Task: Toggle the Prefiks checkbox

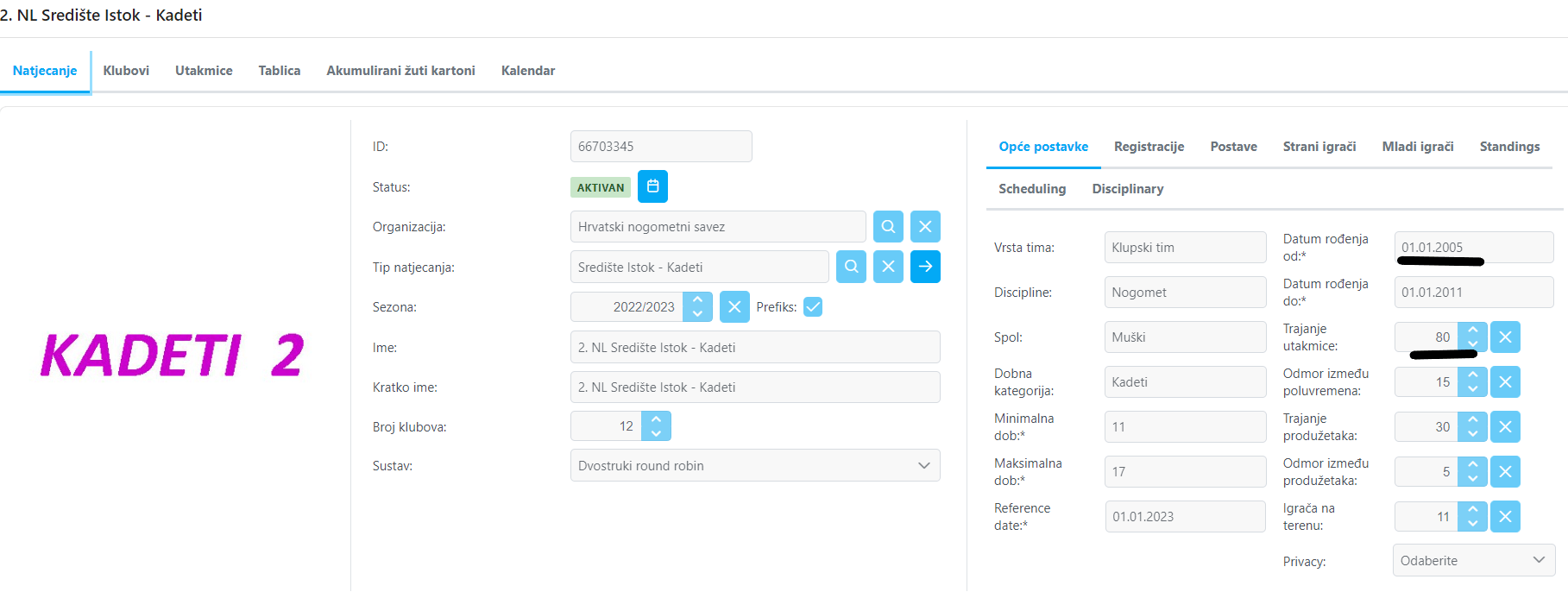Action: [x=813, y=307]
